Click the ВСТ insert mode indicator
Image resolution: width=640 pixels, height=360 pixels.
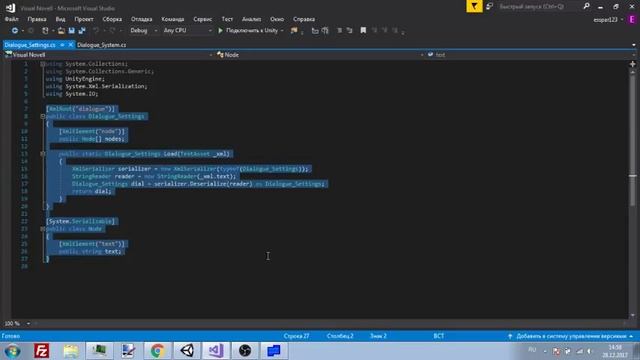pyautogui.click(x=439, y=336)
